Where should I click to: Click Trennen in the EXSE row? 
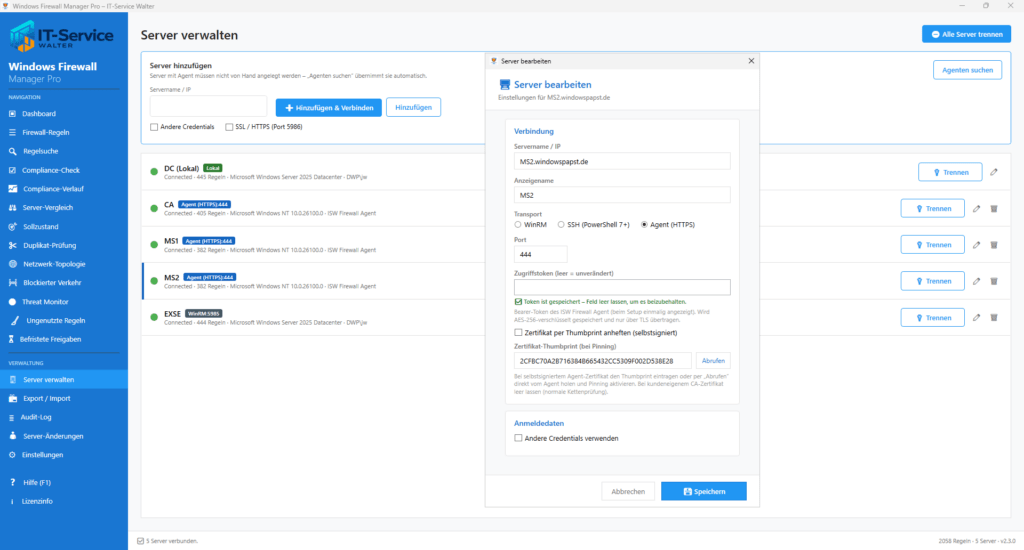click(x=933, y=317)
